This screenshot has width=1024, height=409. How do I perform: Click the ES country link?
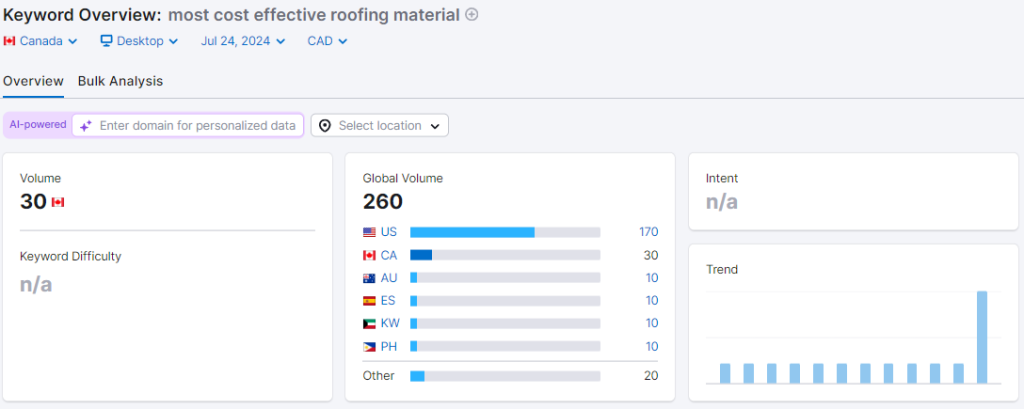389,301
